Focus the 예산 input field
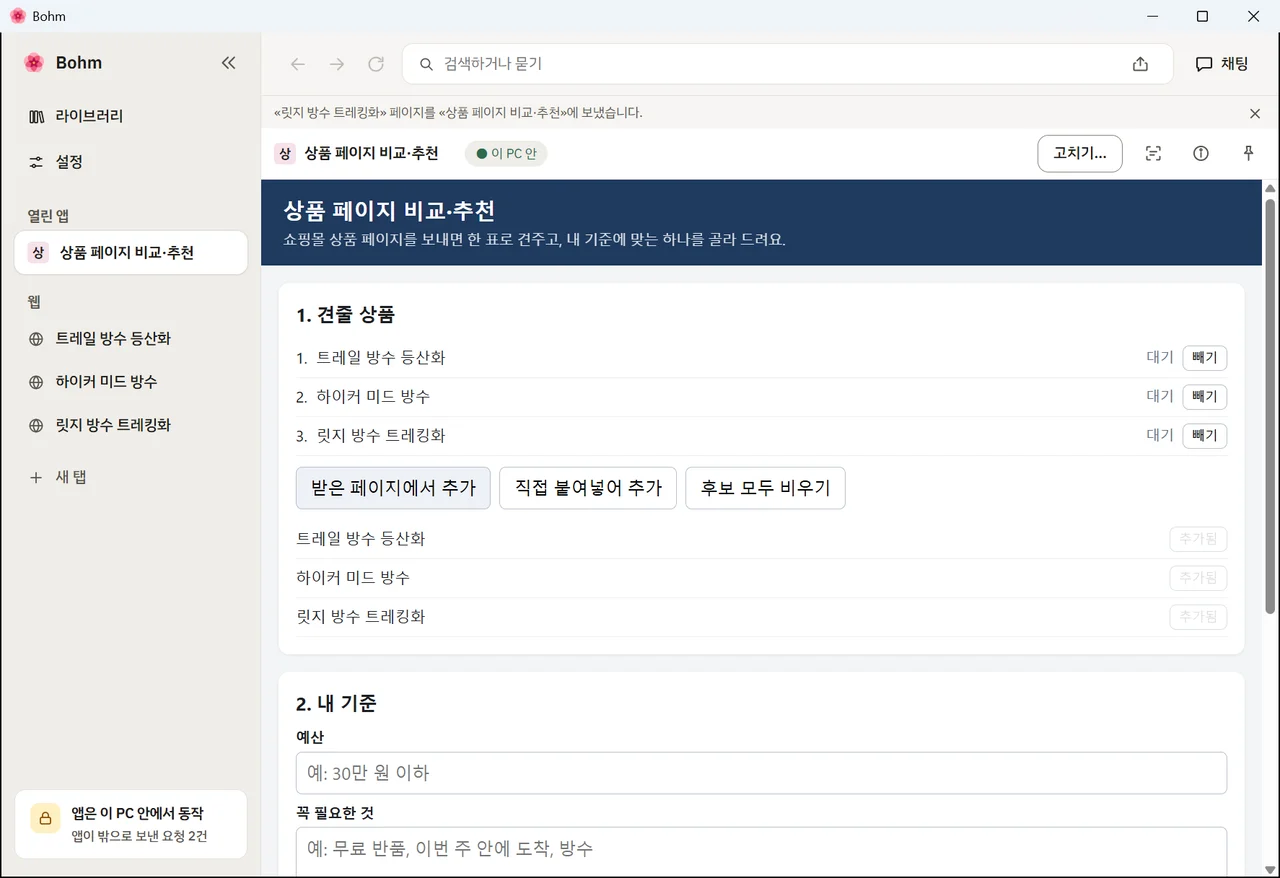This screenshot has width=1280, height=878. click(761, 773)
